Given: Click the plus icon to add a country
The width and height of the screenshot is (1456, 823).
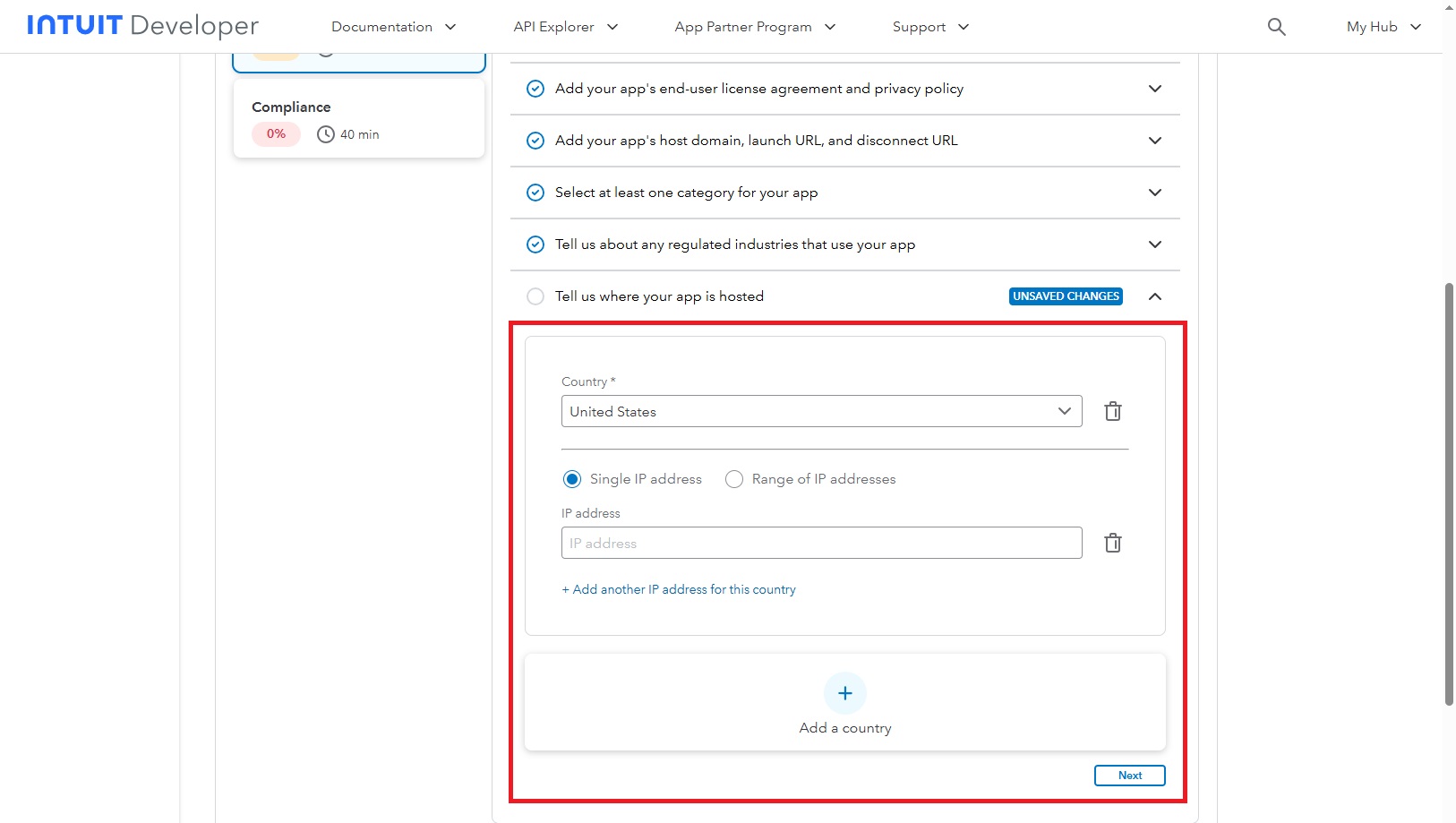Looking at the screenshot, I should pyautogui.click(x=844, y=693).
